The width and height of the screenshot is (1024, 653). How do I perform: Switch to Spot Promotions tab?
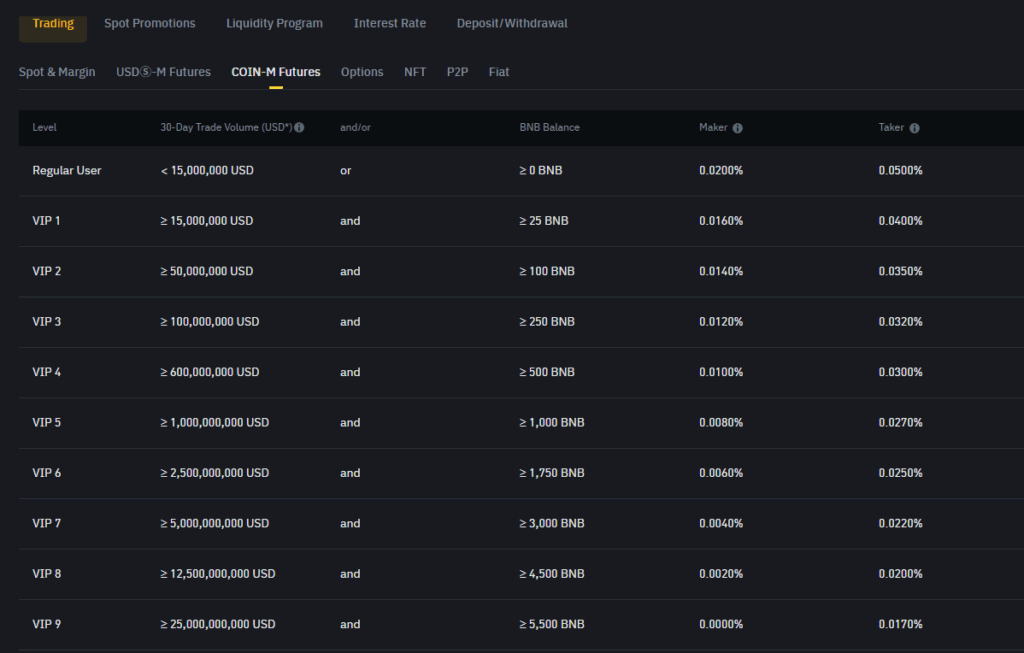150,24
